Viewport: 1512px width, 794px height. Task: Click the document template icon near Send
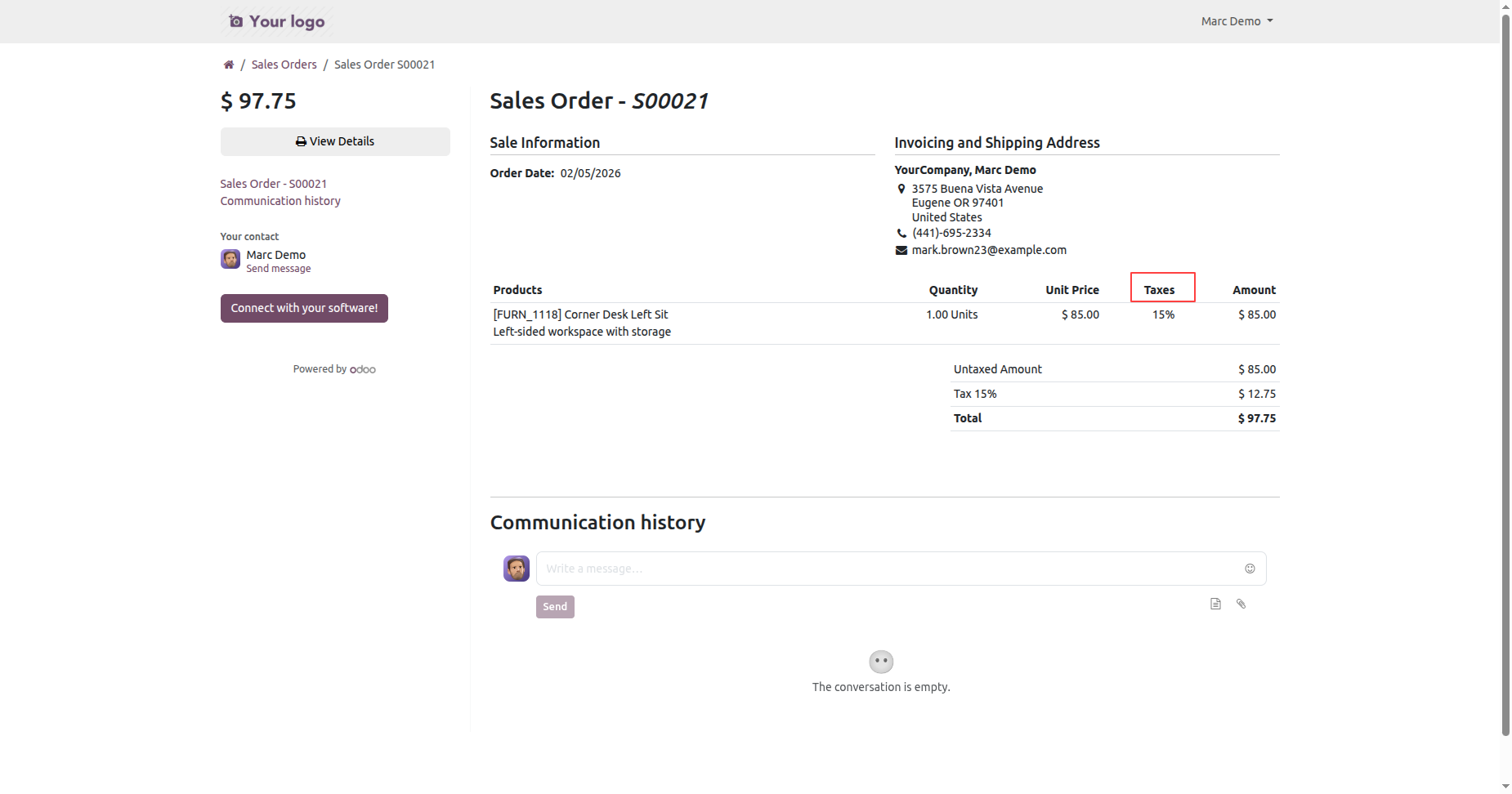click(x=1215, y=604)
